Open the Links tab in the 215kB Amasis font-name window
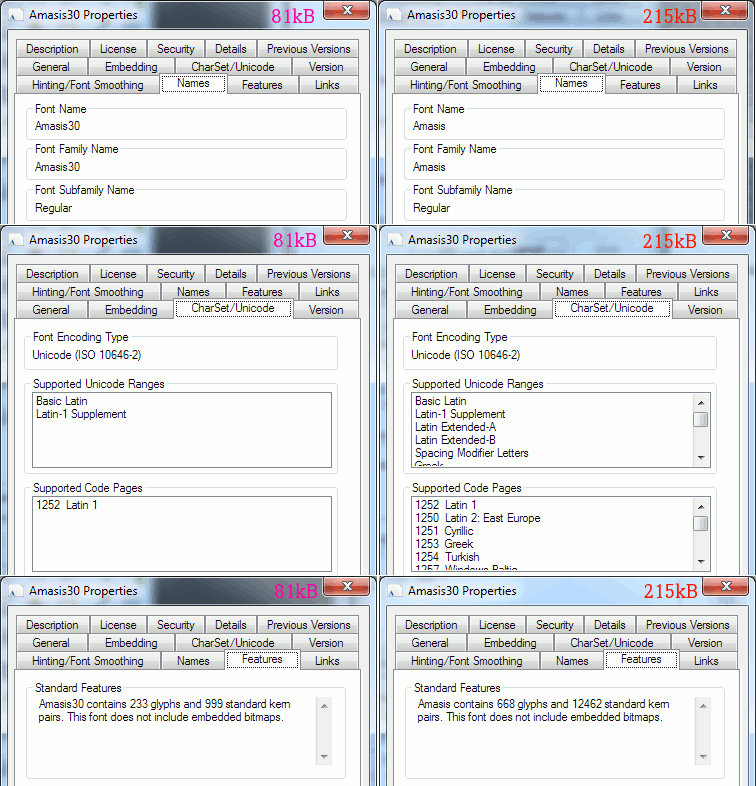The width and height of the screenshot is (756, 786). [x=705, y=85]
